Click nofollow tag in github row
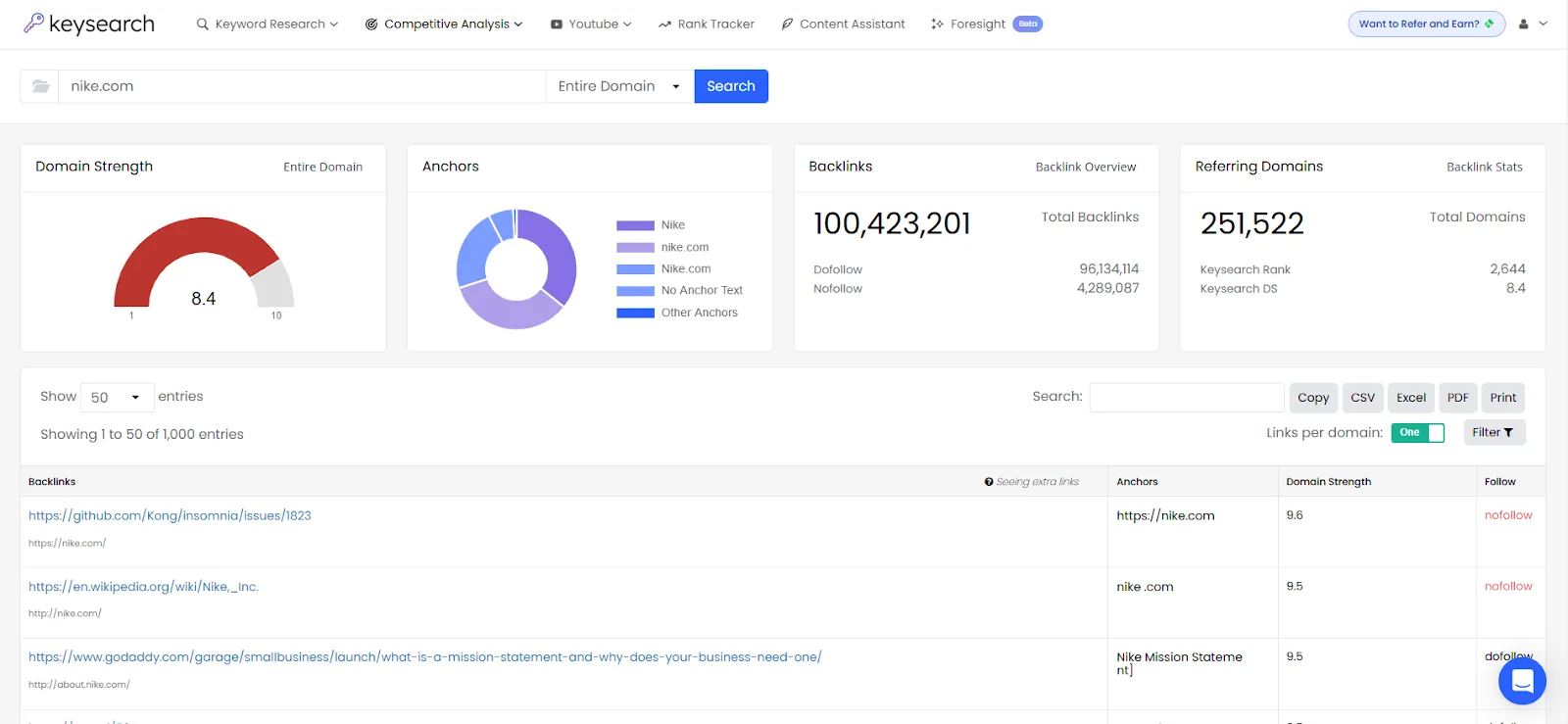This screenshot has height=724, width=1568. [x=1508, y=515]
